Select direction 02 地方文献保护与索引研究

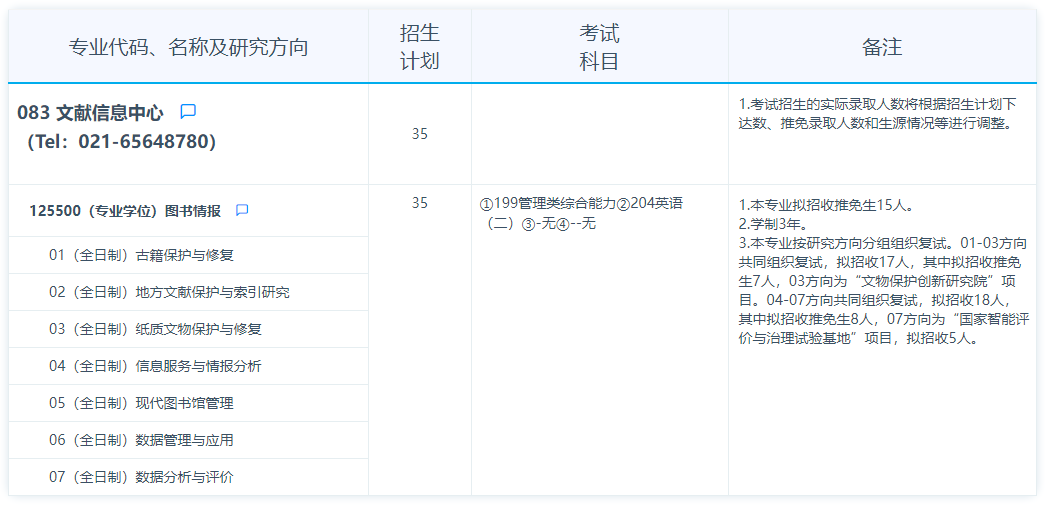[169, 292]
